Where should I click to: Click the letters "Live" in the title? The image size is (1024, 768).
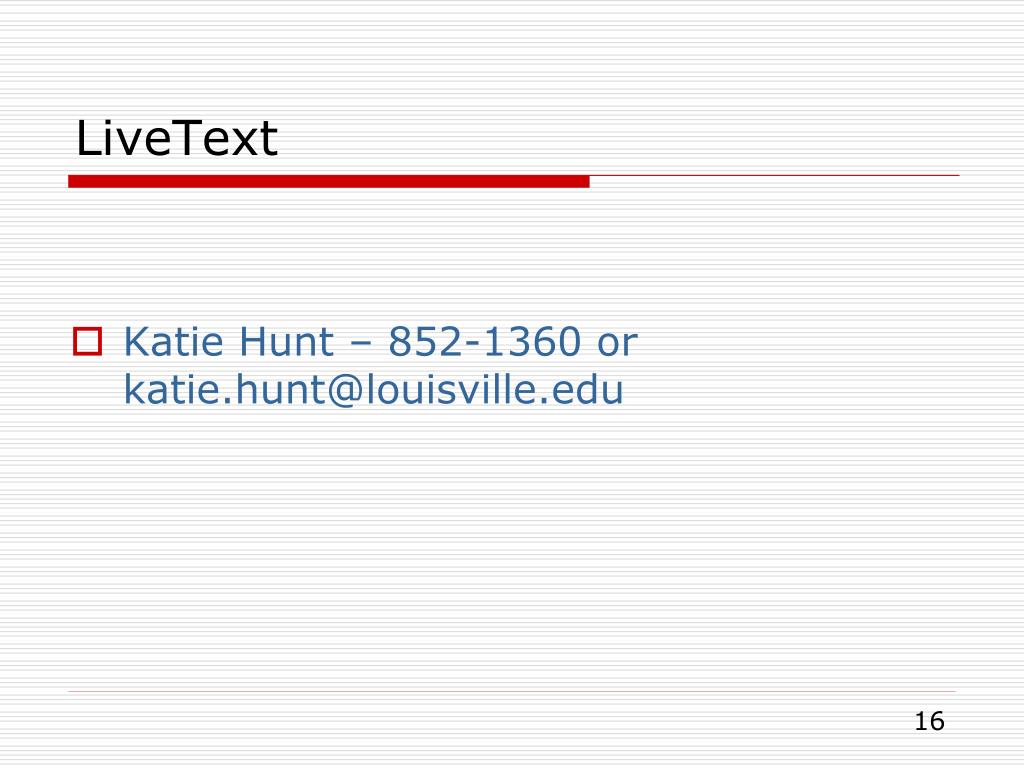(119, 138)
